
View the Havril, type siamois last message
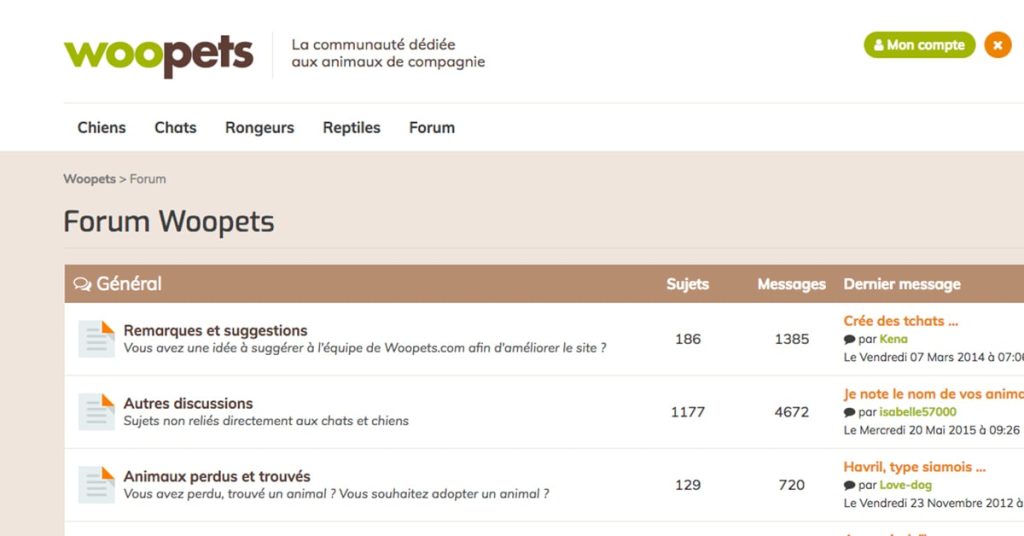914,467
